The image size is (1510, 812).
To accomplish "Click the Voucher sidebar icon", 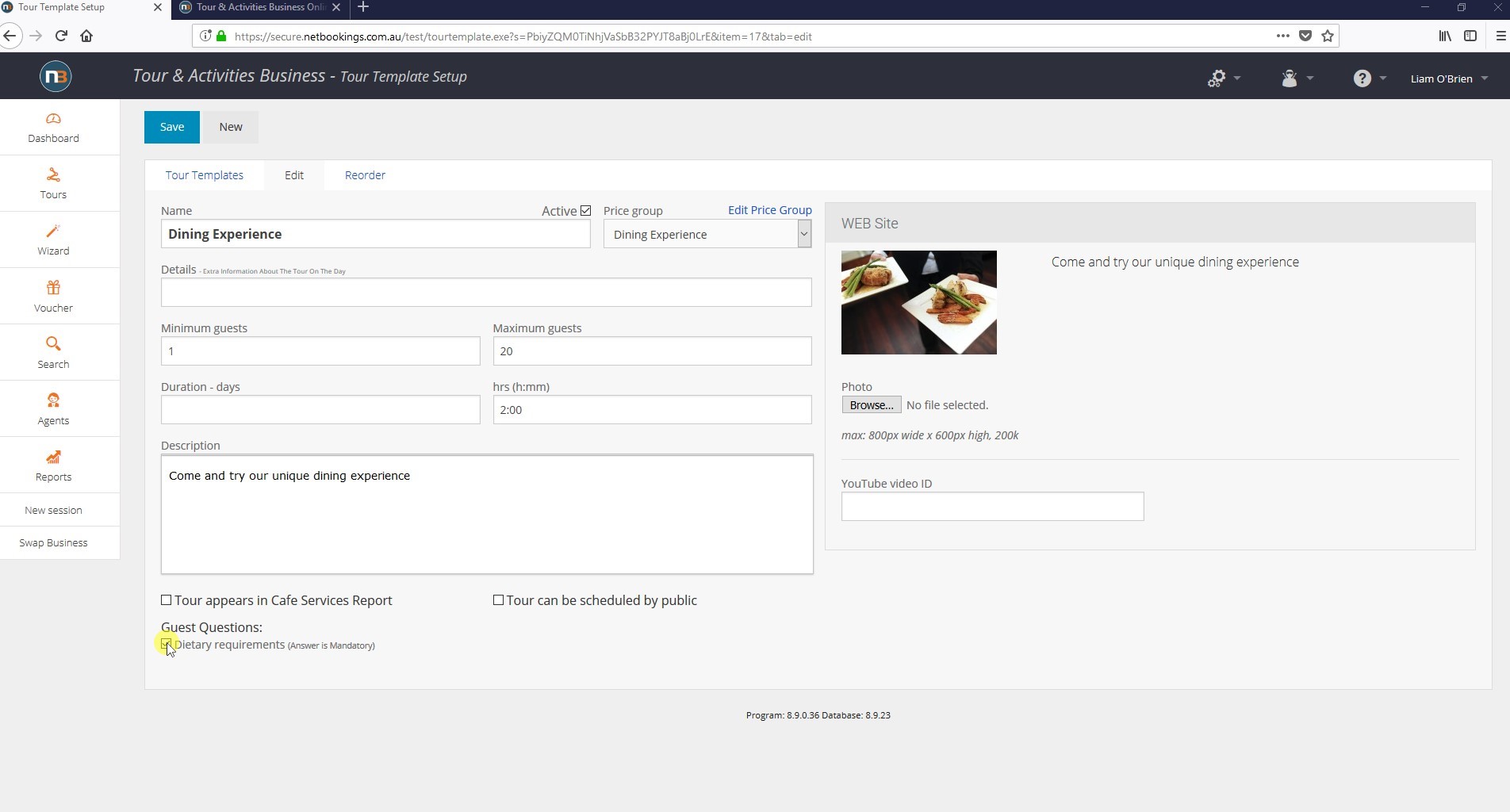I will pyautogui.click(x=52, y=296).
